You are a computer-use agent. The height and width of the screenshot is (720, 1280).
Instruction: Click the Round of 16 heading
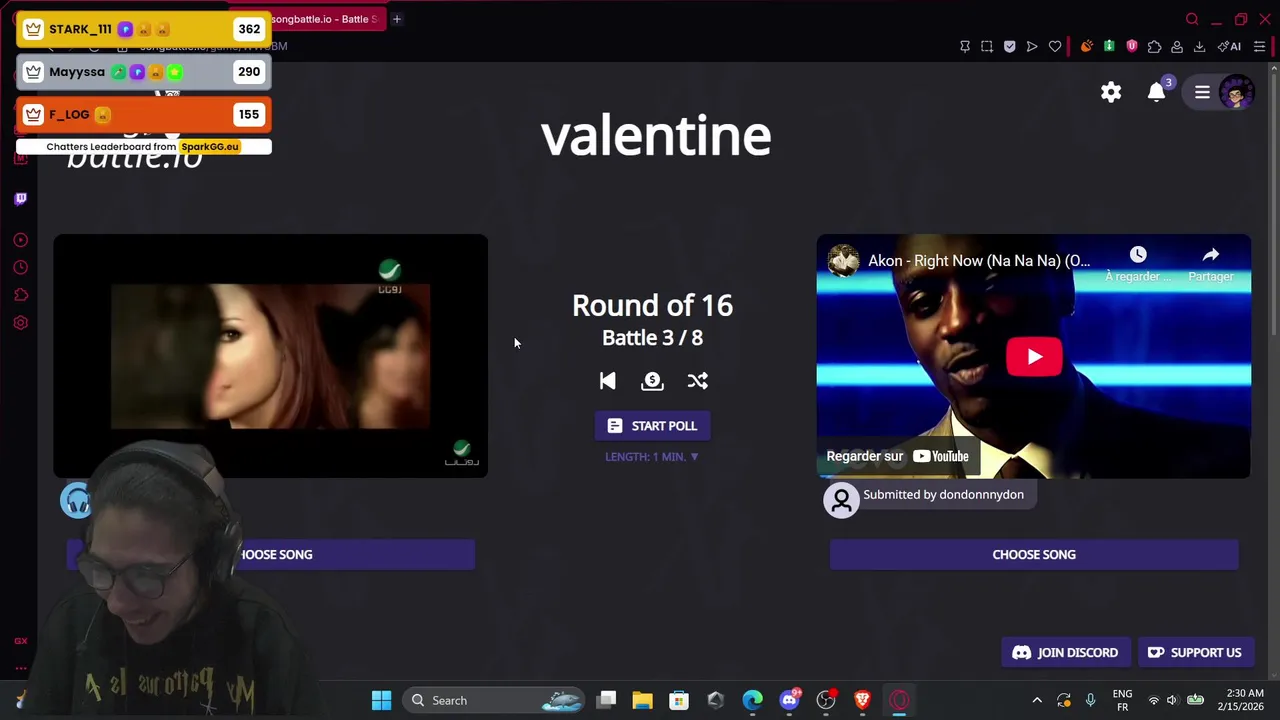tap(652, 306)
